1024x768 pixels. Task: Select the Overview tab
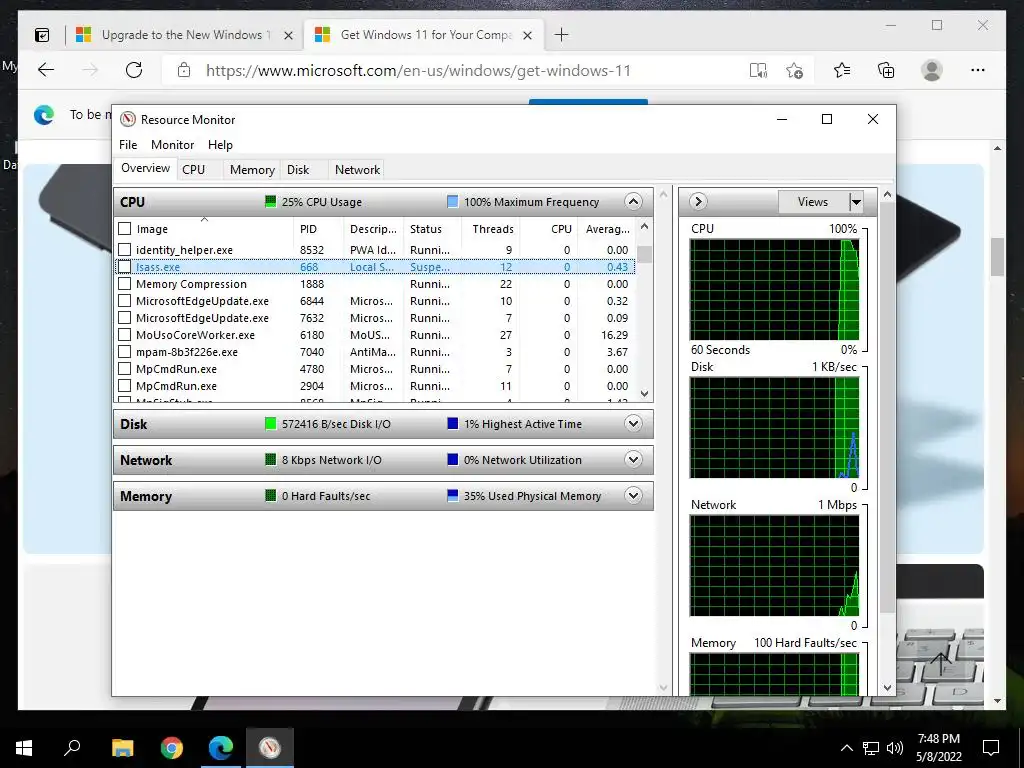point(145,168)
